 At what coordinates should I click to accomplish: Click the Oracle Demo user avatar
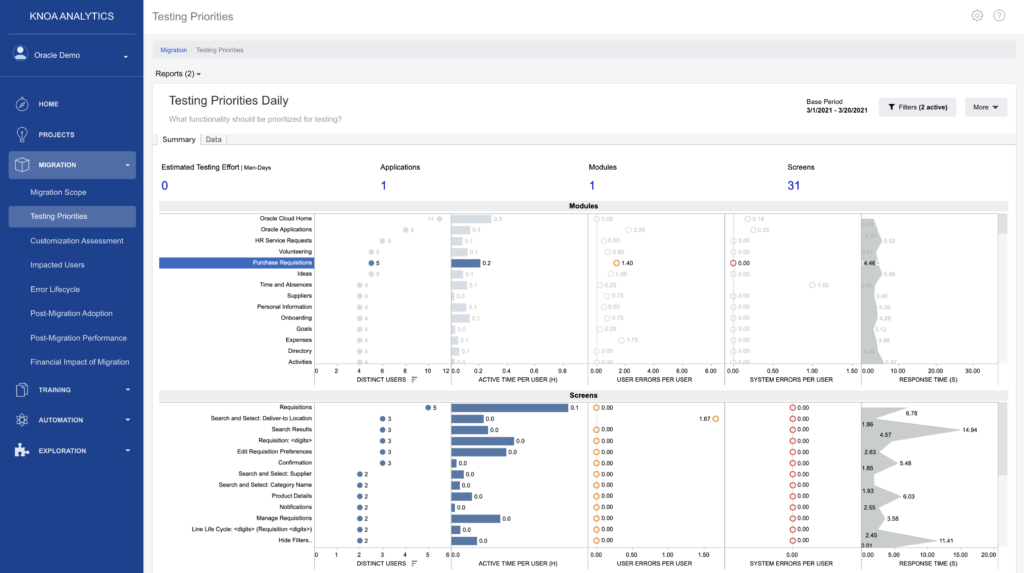21,54
